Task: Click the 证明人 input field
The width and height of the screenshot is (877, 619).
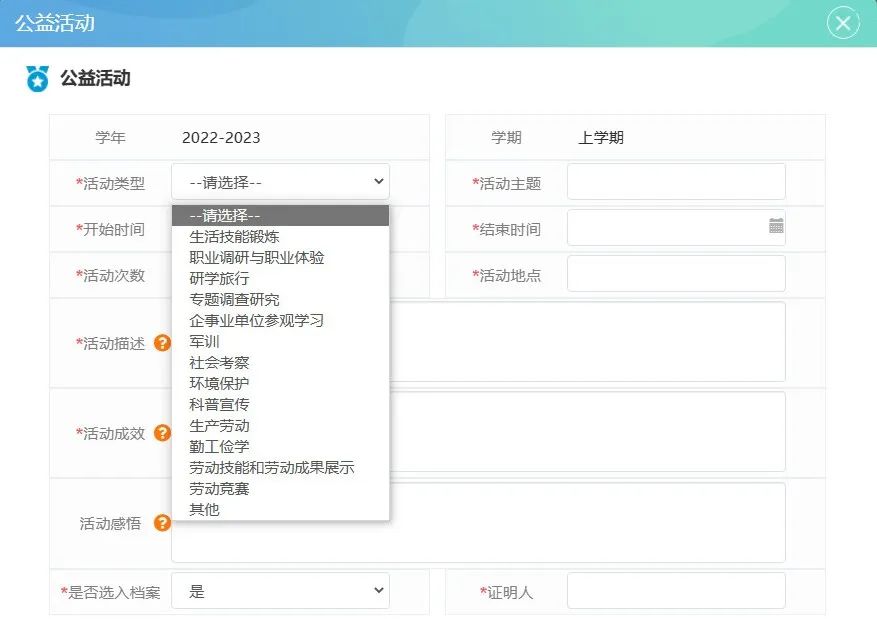Action: (676, 591)
